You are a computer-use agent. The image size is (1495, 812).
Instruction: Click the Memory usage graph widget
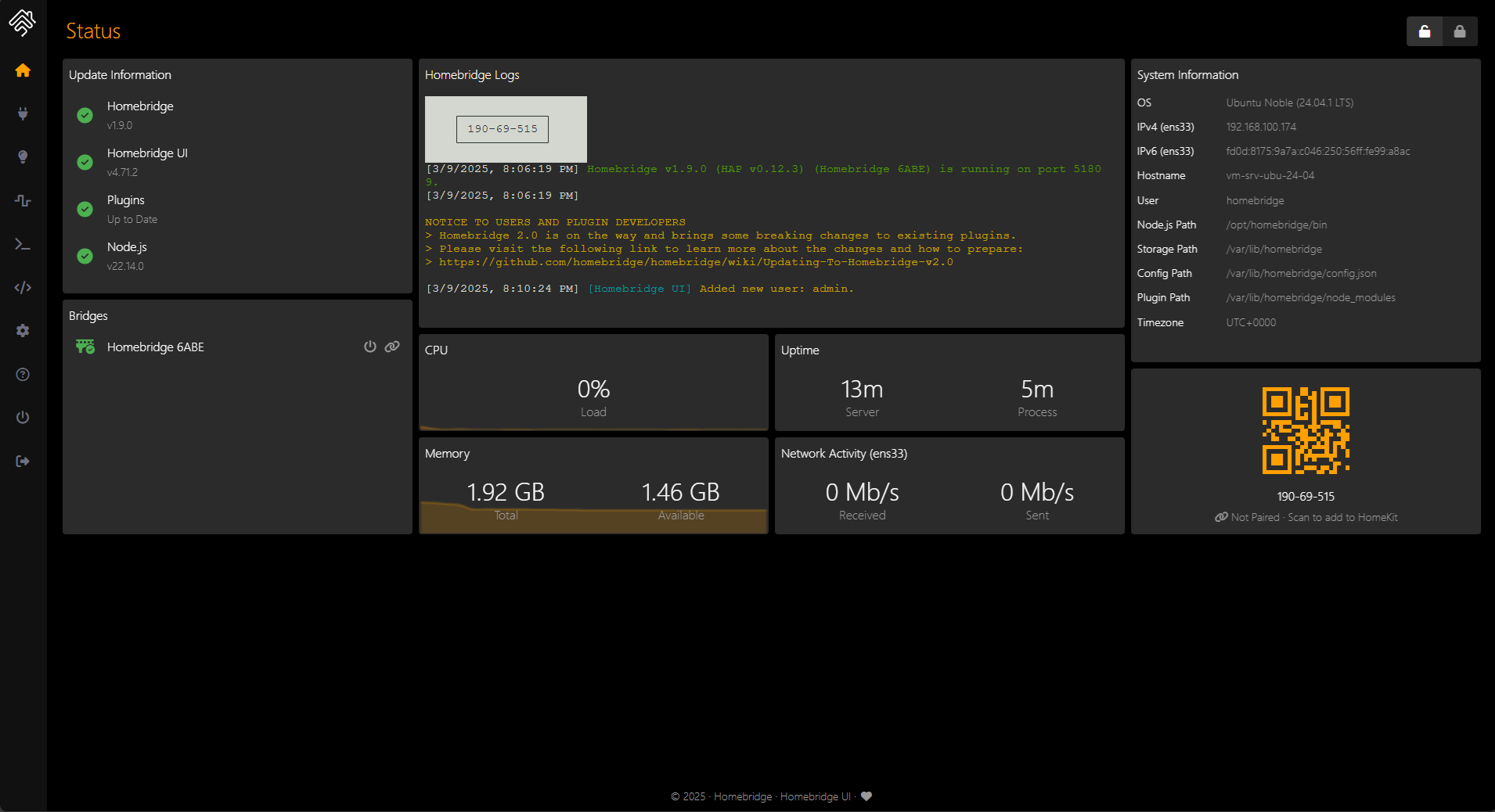(x=593, y=486)
